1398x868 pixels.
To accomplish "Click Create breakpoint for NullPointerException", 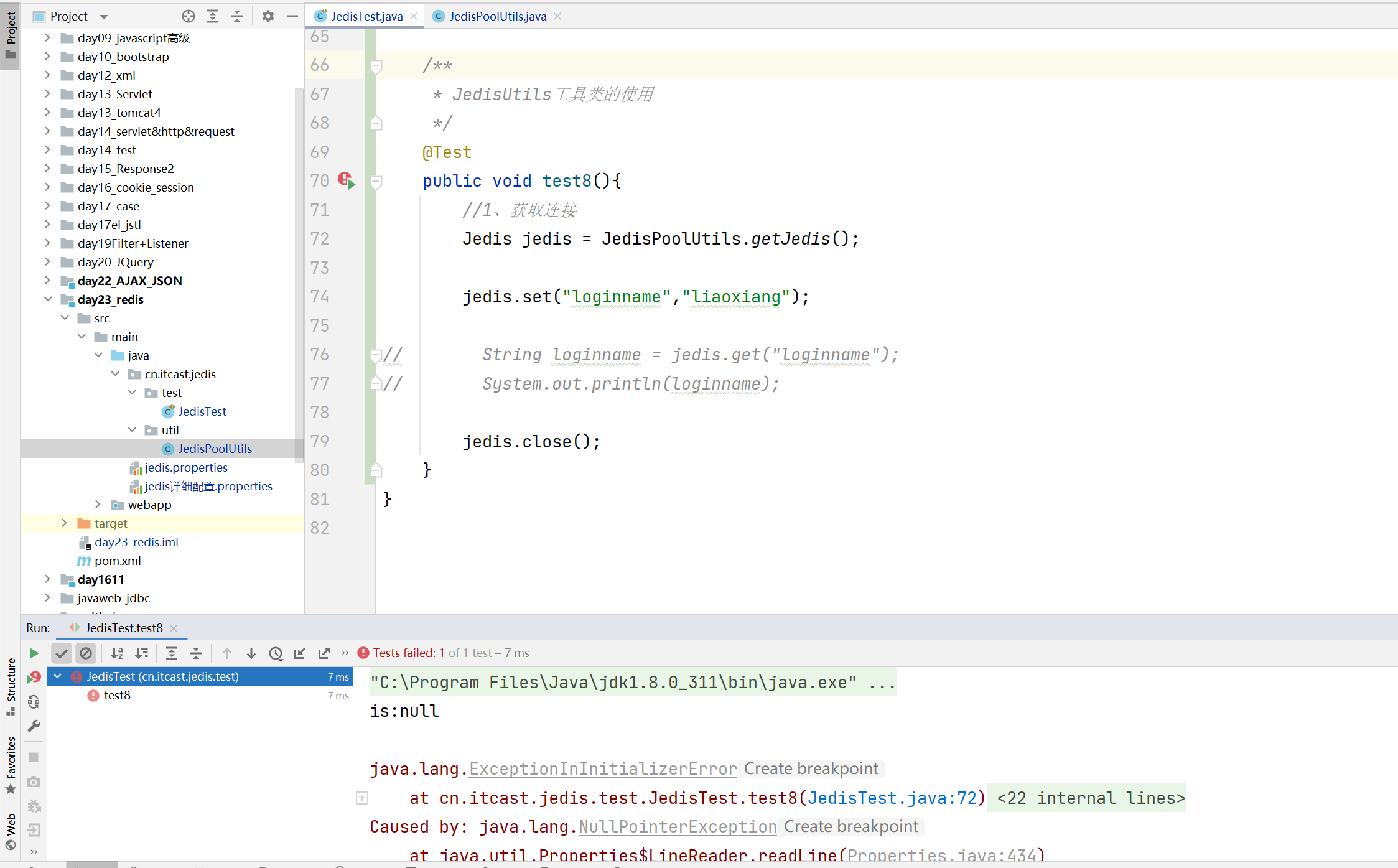I will coord(850,827).
